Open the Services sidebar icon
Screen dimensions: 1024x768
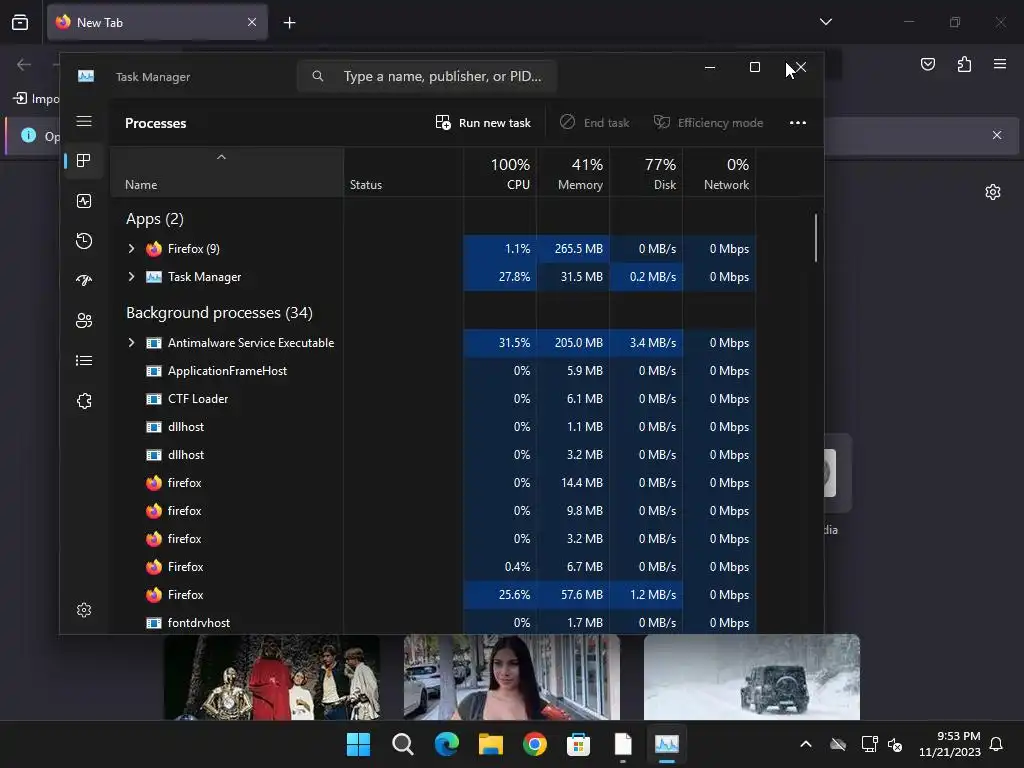coord(84,401)
